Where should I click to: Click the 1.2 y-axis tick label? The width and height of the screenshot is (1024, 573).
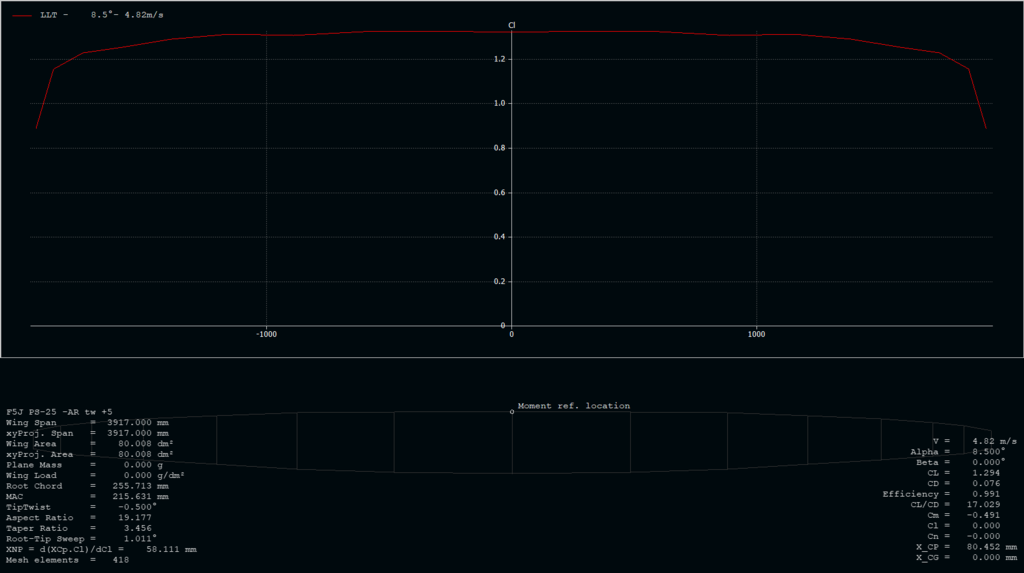tap(500, 59)
